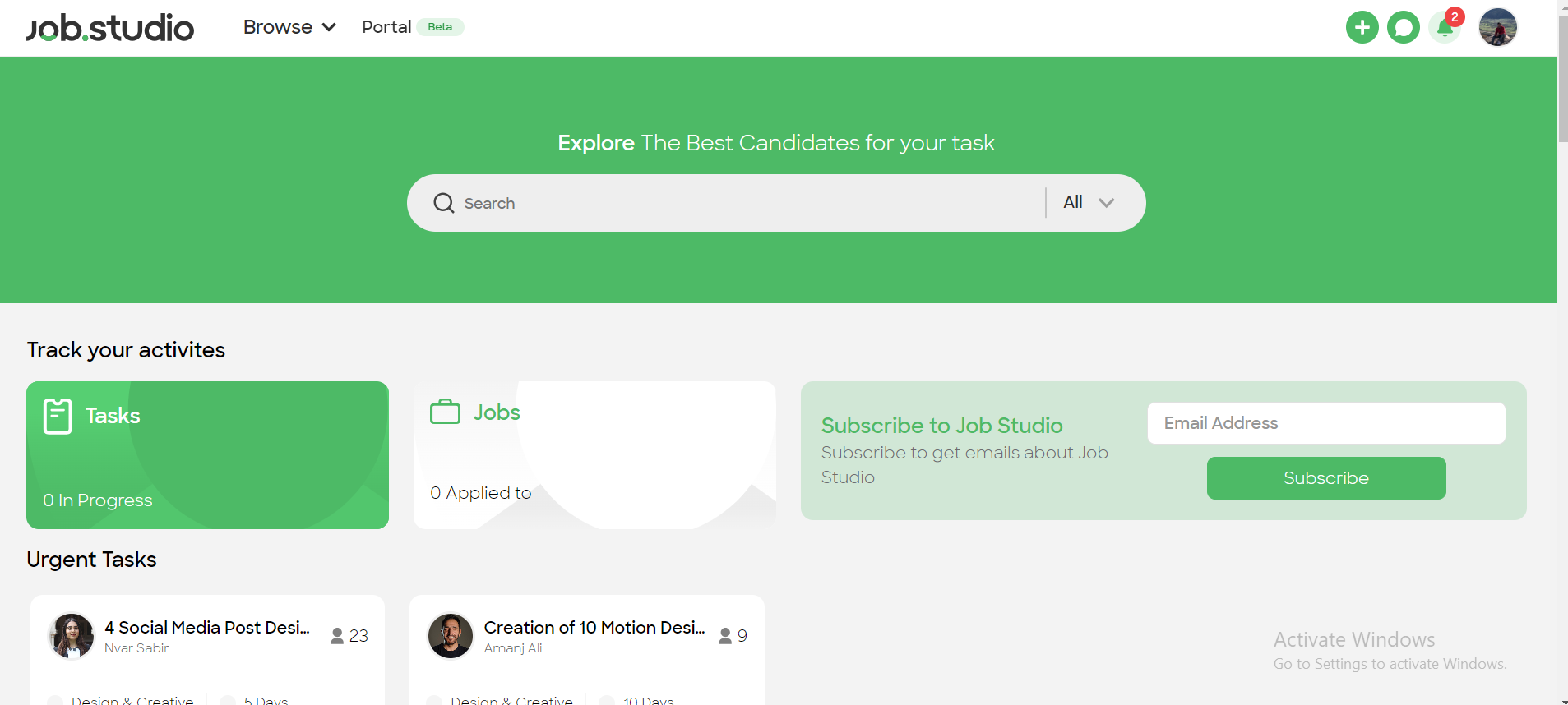Click the search magnifier icon

pos(444,203)
